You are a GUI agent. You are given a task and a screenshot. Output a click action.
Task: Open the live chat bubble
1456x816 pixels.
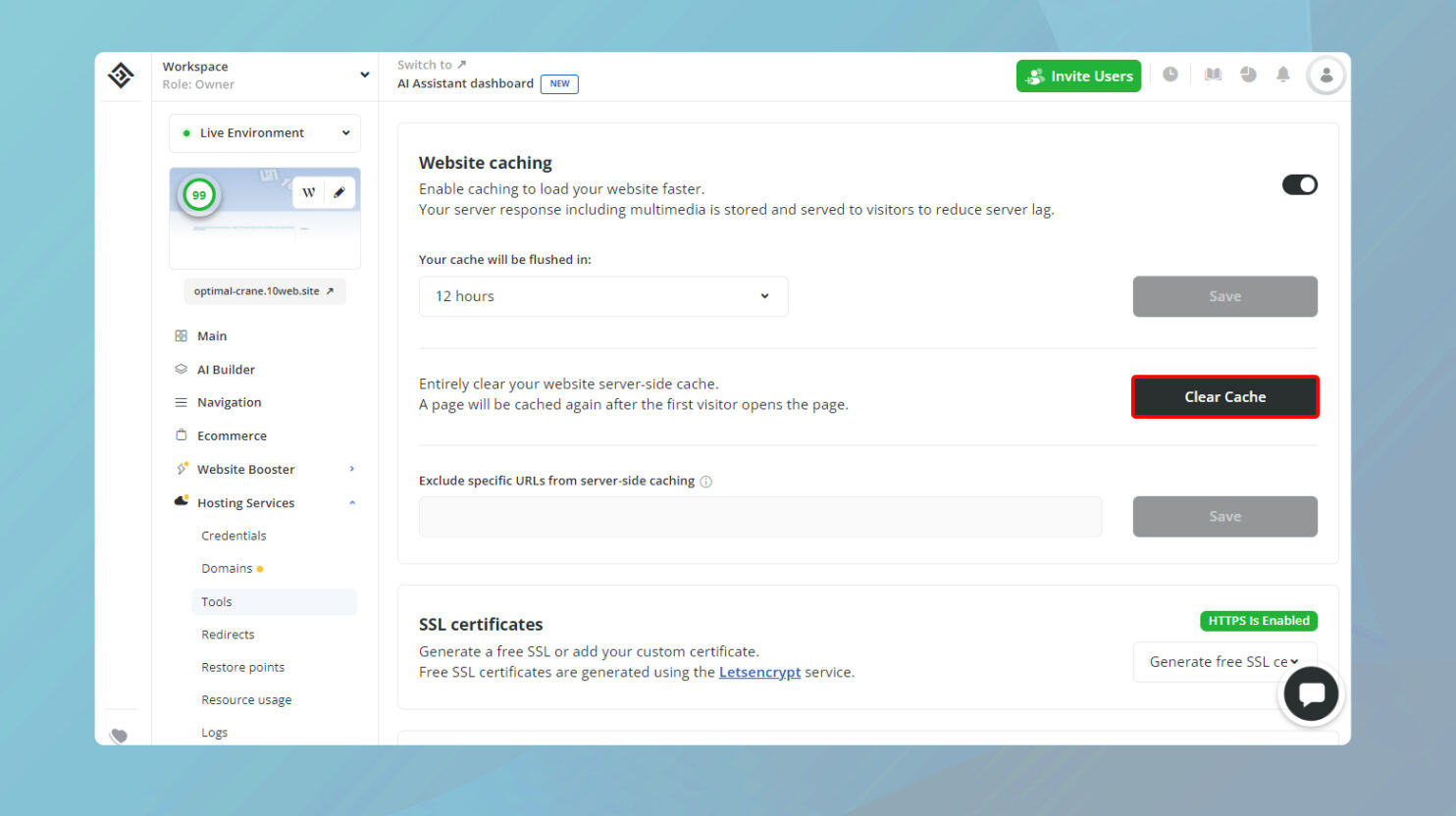(1311, 694)
